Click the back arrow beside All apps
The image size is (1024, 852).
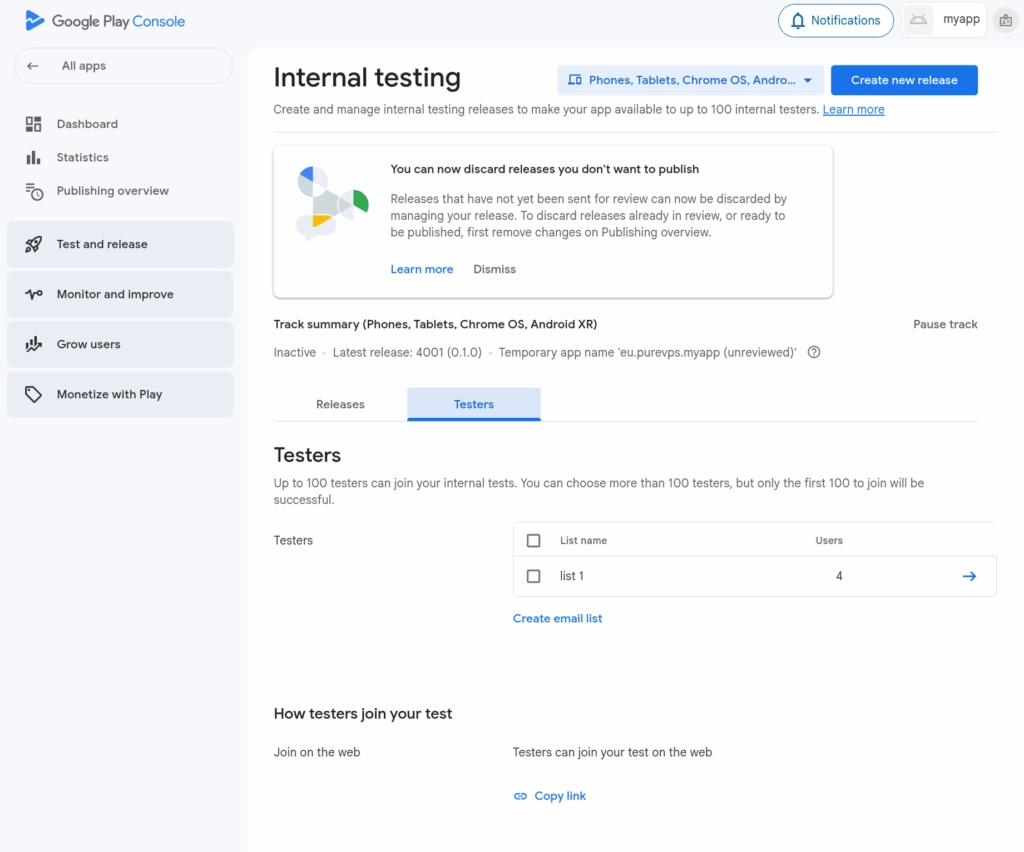click(33, 66)
